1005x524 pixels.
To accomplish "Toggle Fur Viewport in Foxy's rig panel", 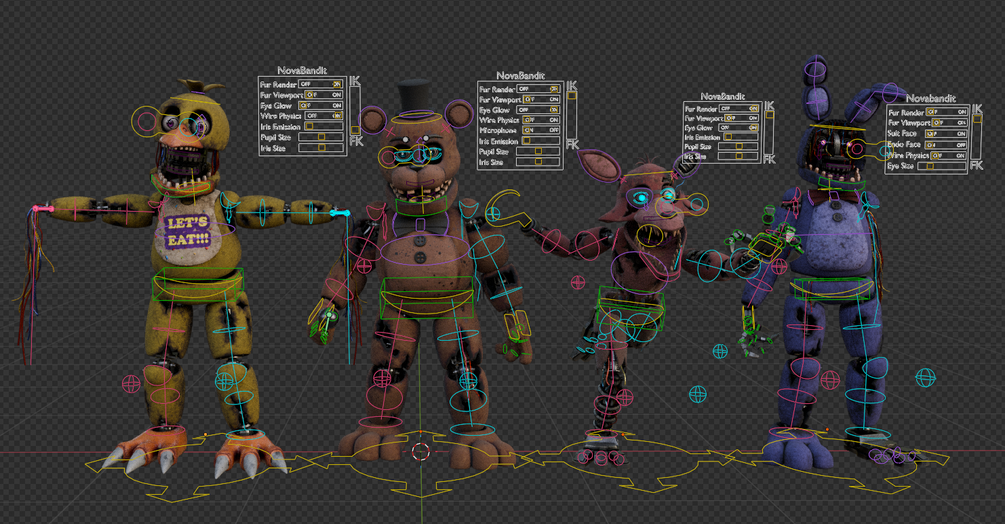I will pos(742,118).
